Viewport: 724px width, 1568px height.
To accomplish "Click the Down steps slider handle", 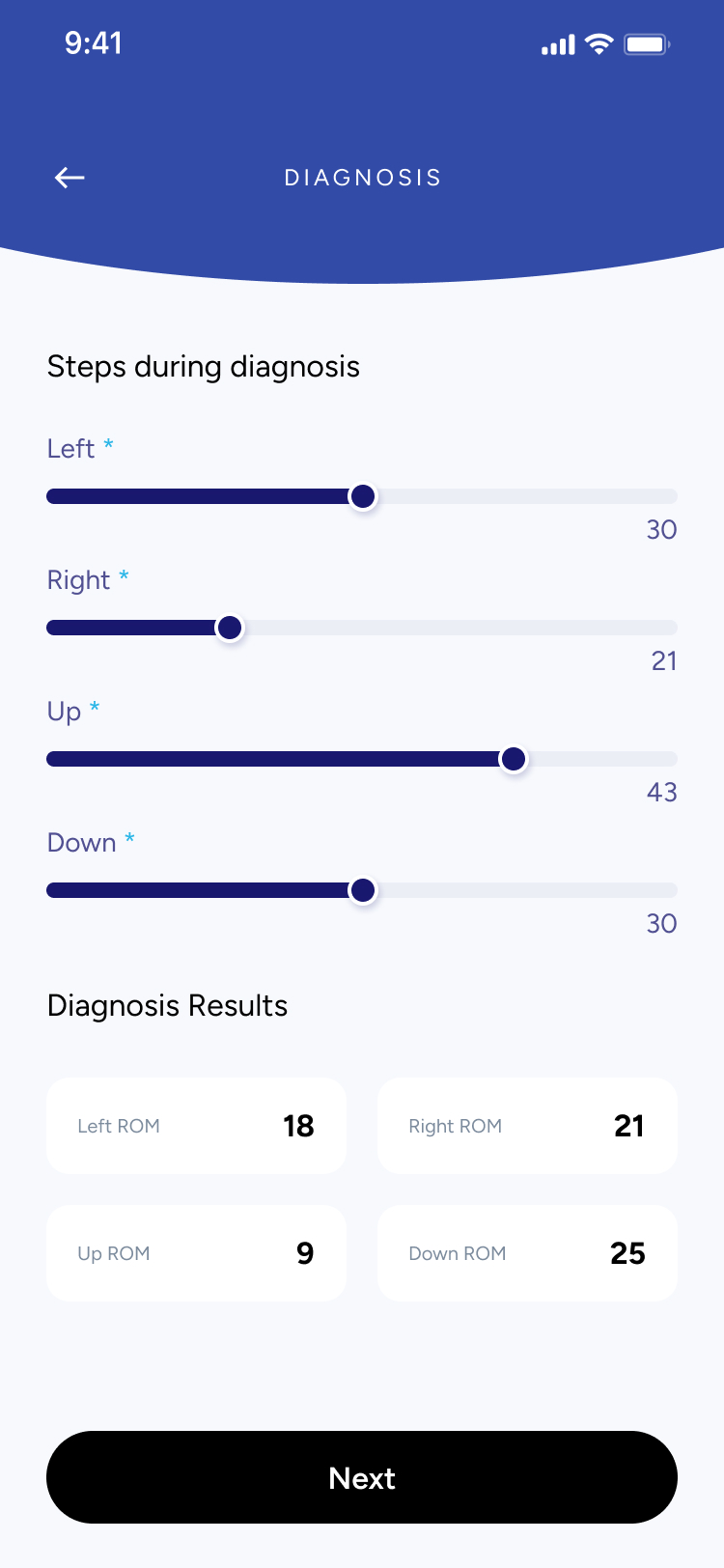I will (363, 890).
